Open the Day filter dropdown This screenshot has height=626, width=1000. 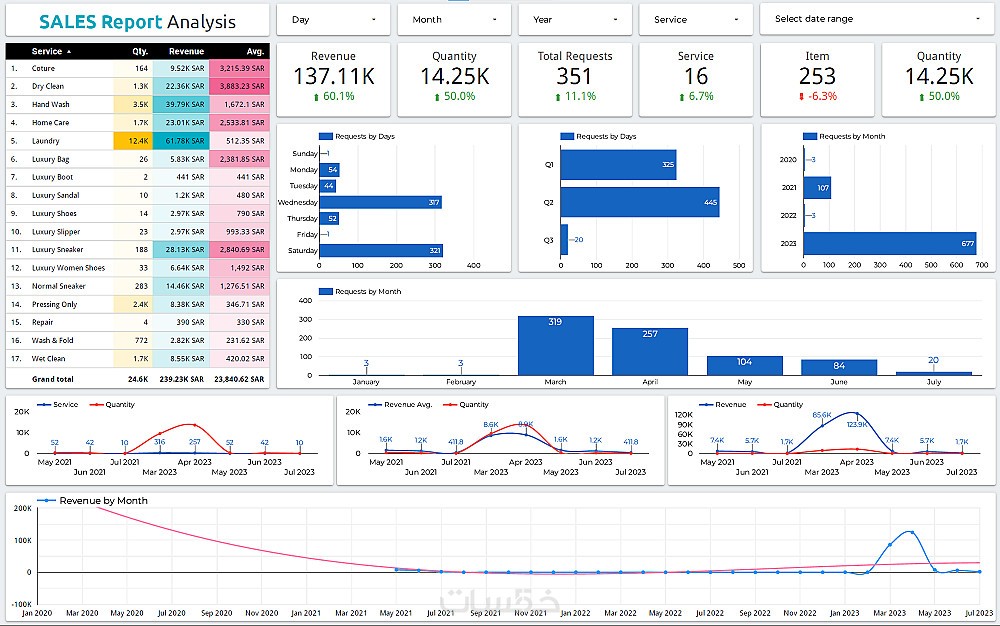(333, 20)
